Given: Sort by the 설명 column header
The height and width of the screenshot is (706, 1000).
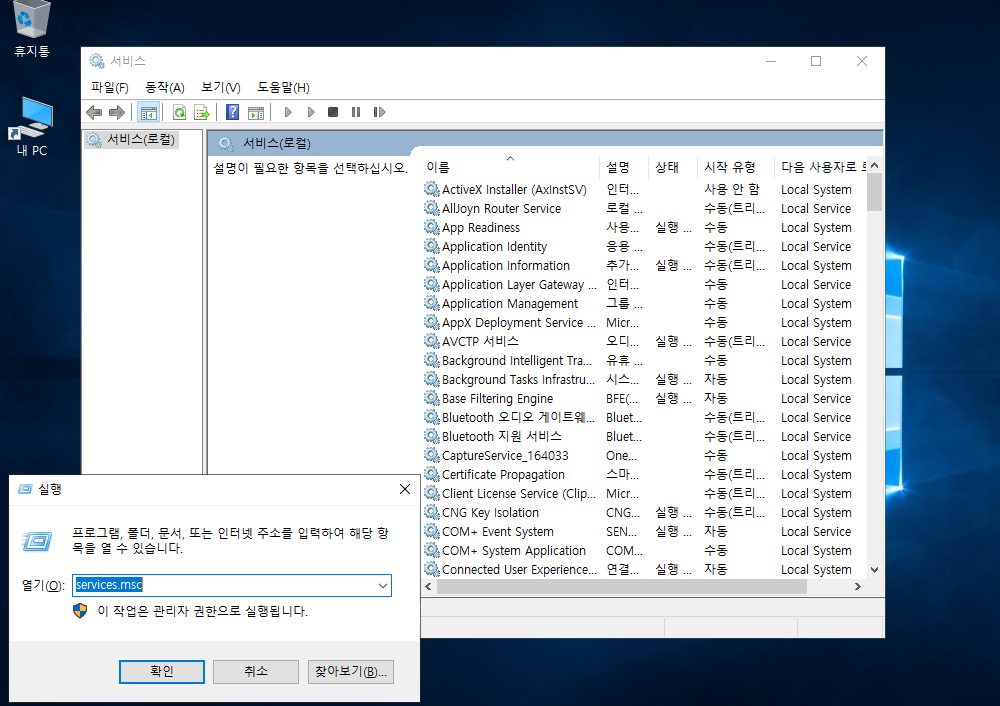Looking at the screenshot, I should click(x=624, y=167).
